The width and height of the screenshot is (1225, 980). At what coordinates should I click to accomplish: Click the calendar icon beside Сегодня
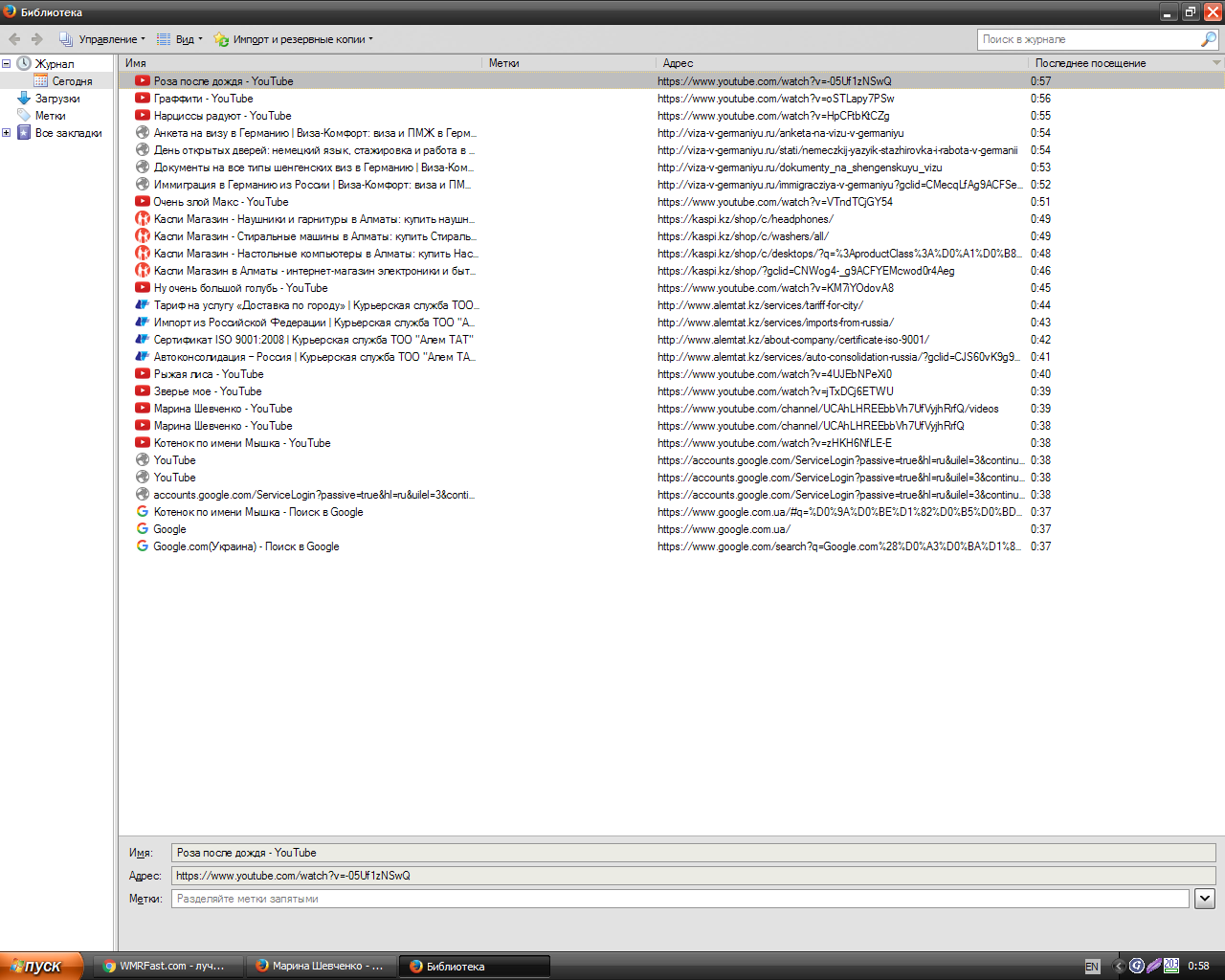click(41, 81)
